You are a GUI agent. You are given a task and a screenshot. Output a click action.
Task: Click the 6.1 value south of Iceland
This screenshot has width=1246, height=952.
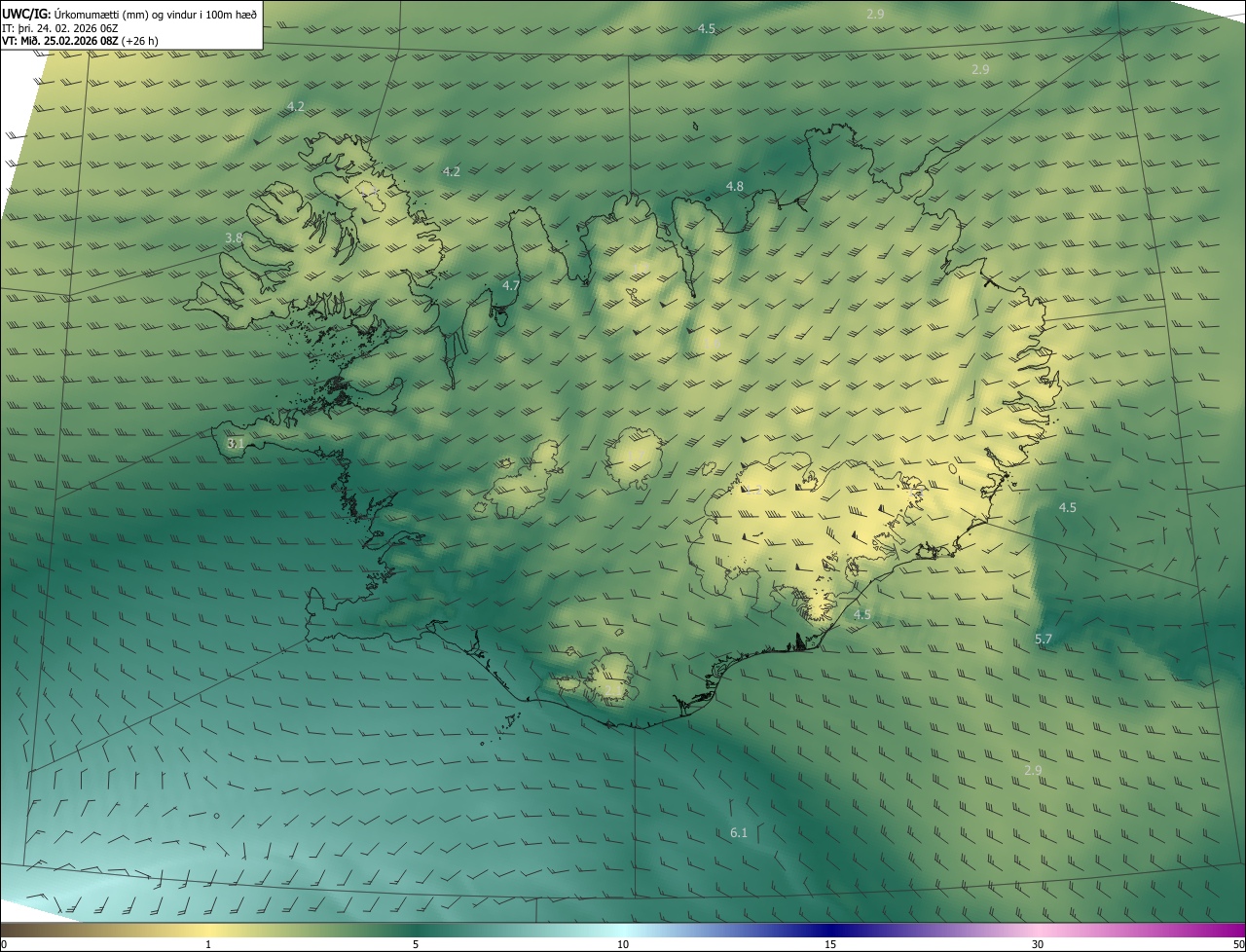pyautogui.click(x=739, y=832)
